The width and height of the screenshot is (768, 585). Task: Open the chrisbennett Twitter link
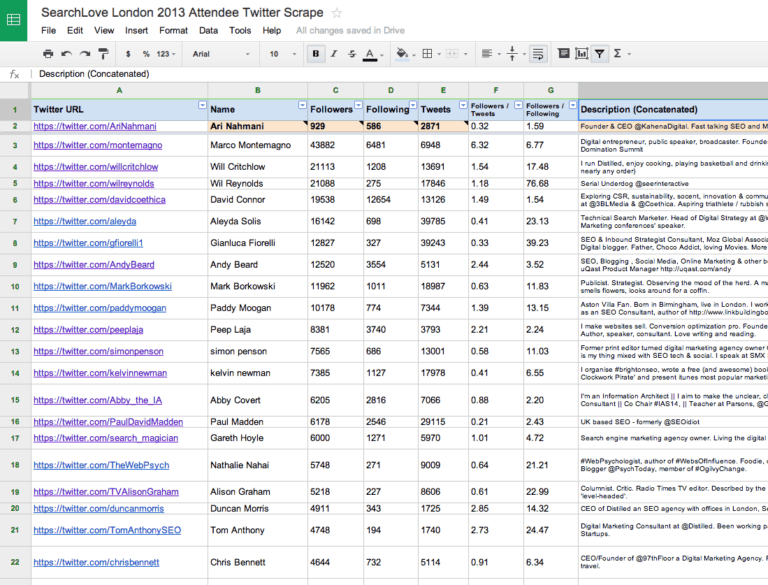click(96, 562)
